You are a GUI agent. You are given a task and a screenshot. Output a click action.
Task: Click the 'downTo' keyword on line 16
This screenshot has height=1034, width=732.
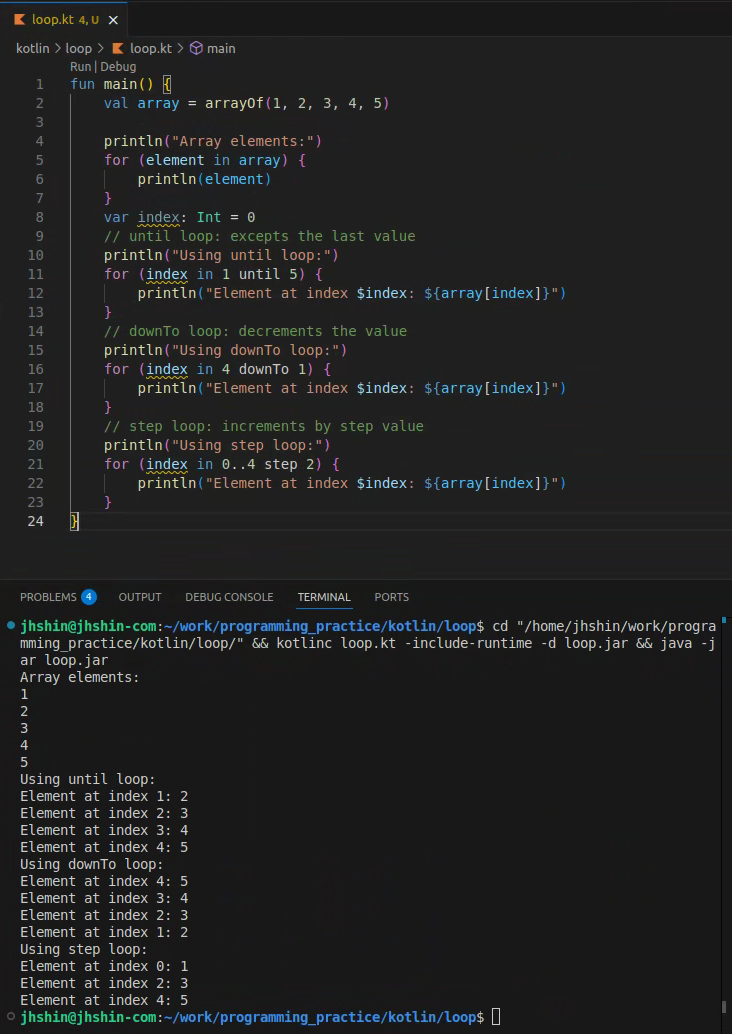pyautogui.click(x=263, y=369)
